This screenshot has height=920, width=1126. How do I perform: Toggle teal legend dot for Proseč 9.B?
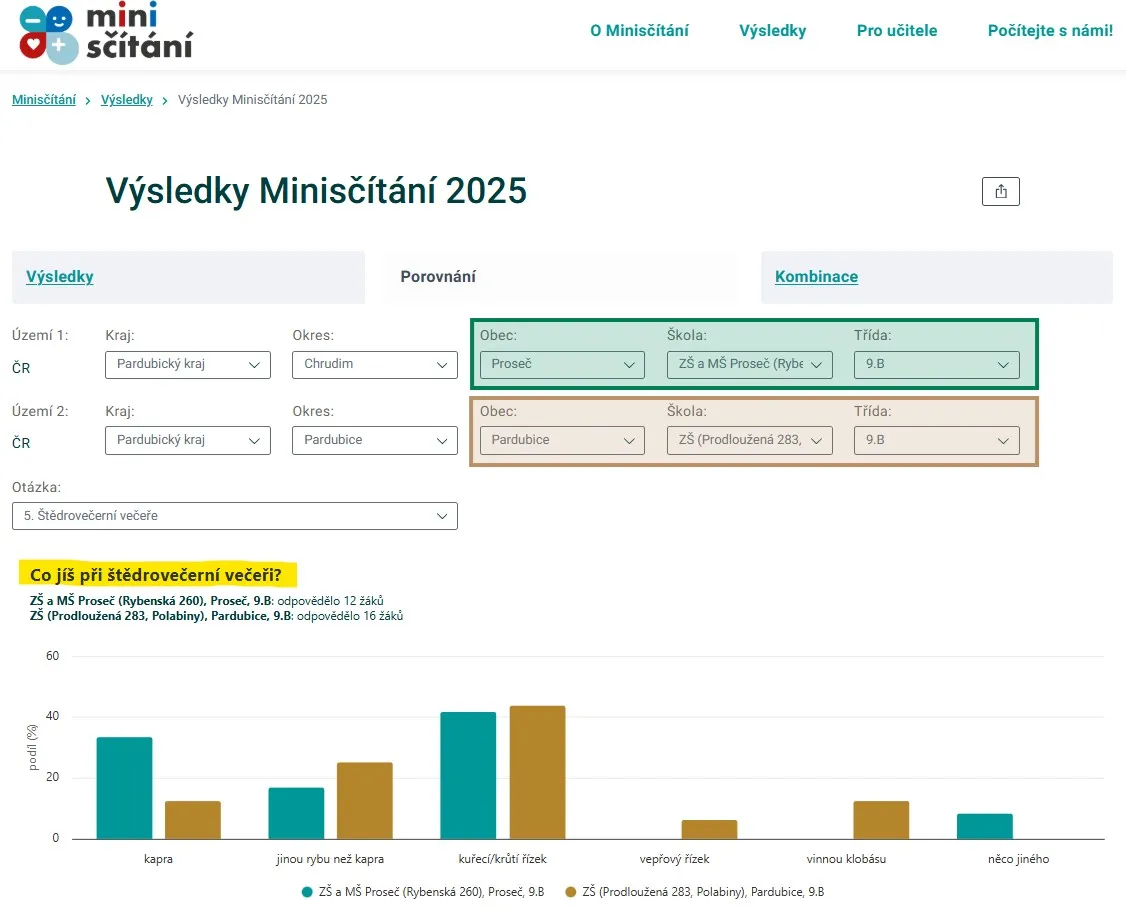pos(307,892)
